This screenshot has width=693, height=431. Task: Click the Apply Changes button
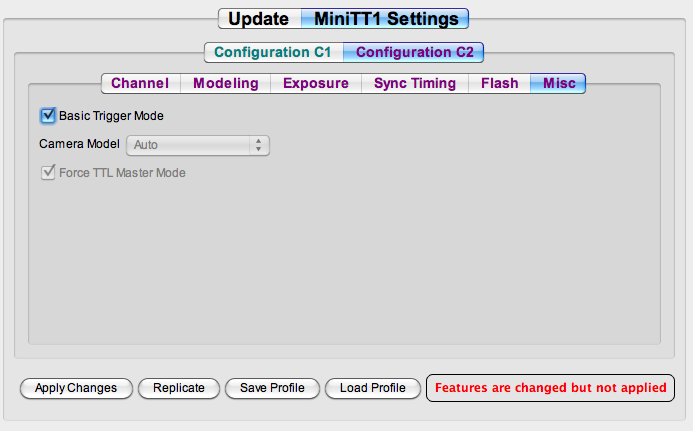point(76,388)
